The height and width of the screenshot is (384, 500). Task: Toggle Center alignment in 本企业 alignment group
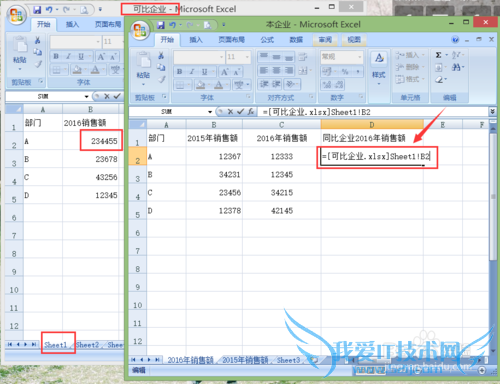276,70
